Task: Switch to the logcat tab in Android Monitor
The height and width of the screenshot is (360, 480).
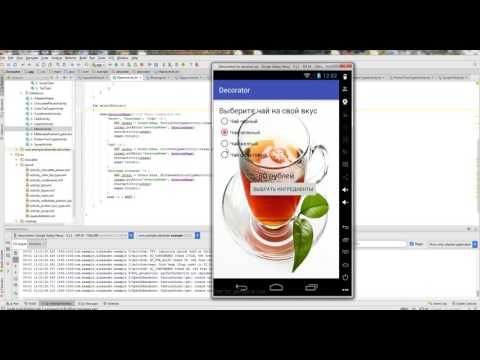Action: (x=19, y=244)
